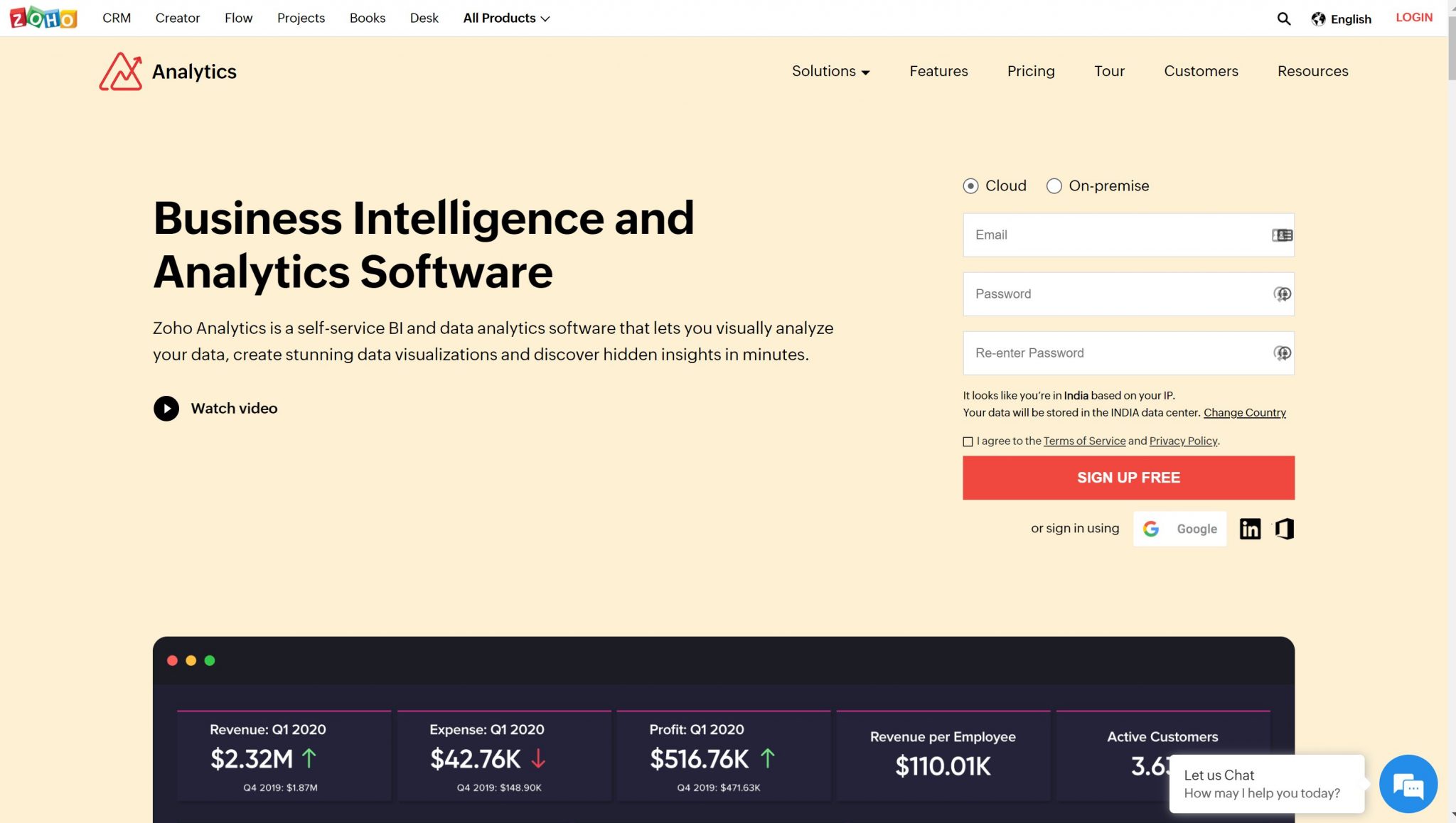Screen dimensions: 1456x823
Task: Open the Tour page
Action: pos(1109,71)
